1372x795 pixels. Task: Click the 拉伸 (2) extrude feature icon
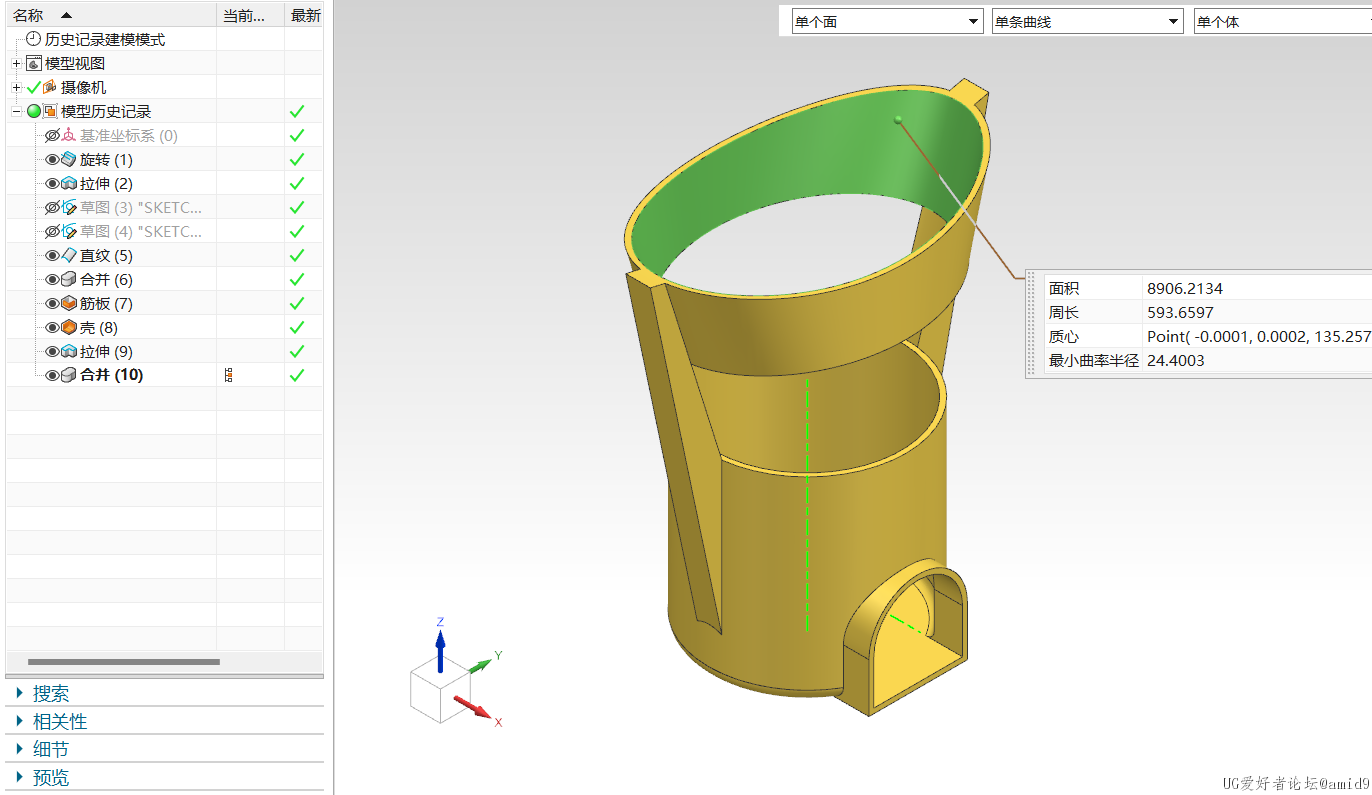click(x=69, y=183)
